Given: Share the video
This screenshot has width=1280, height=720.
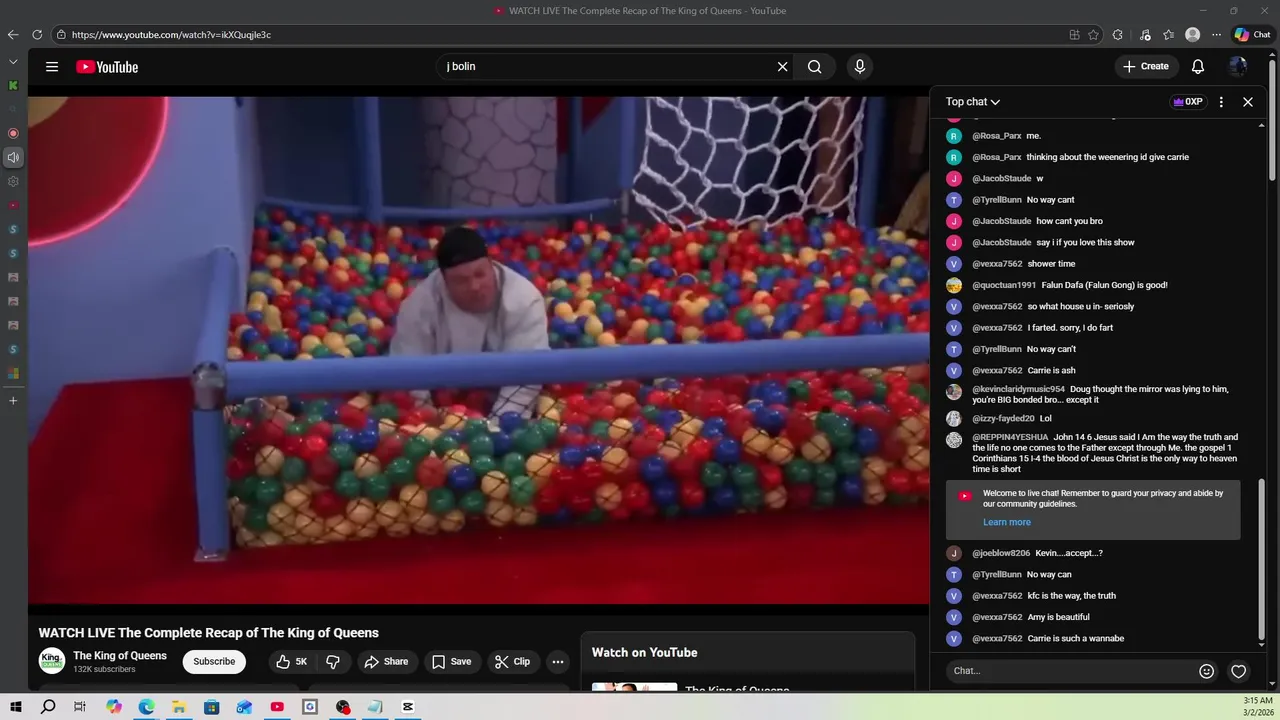Looking at the screenshot, I should click(386, 661).
